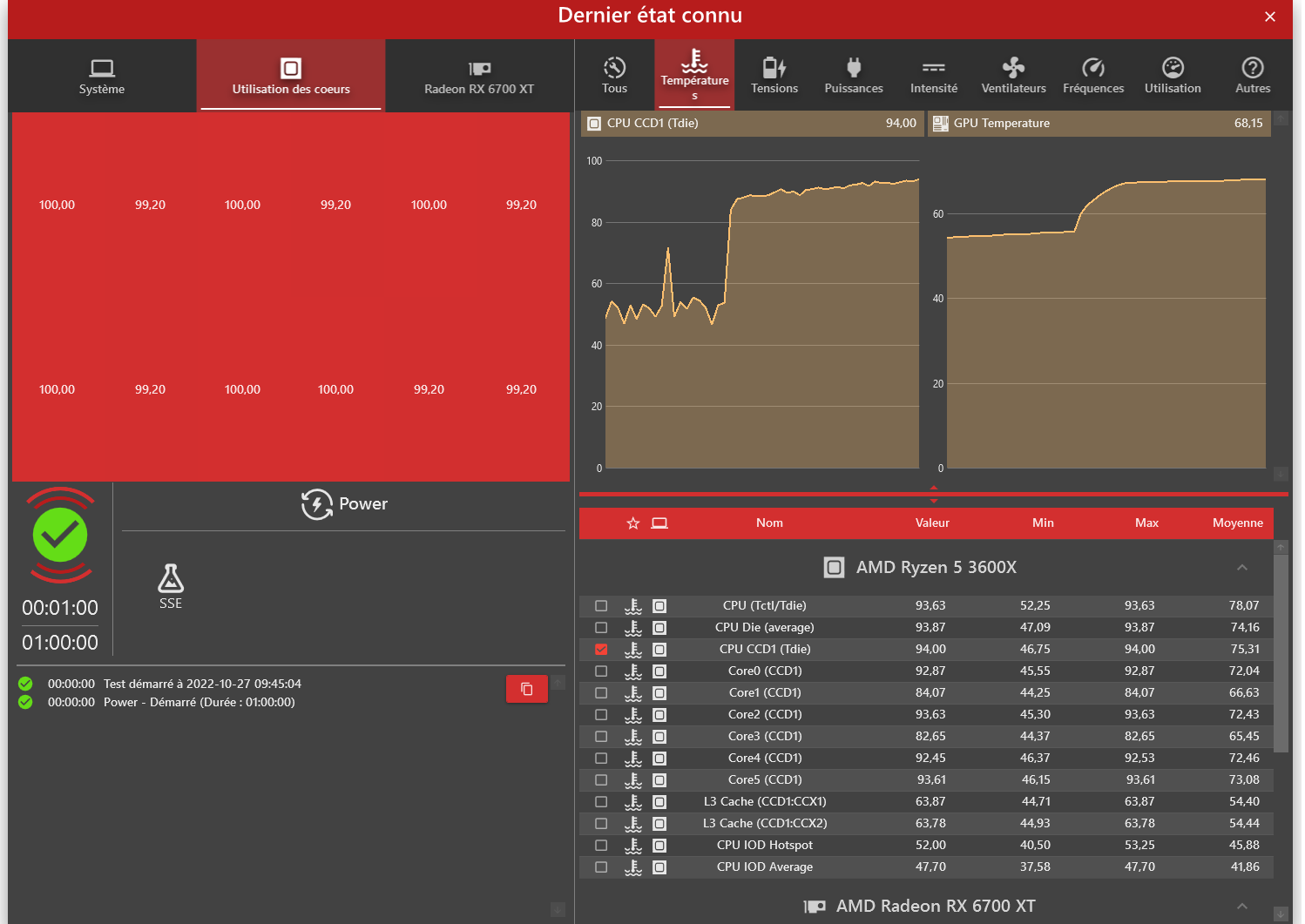This screenshot has width=1305, height=924.
Task: Click CPU chip icon of CPU Die (average) row
Action: 659,628
